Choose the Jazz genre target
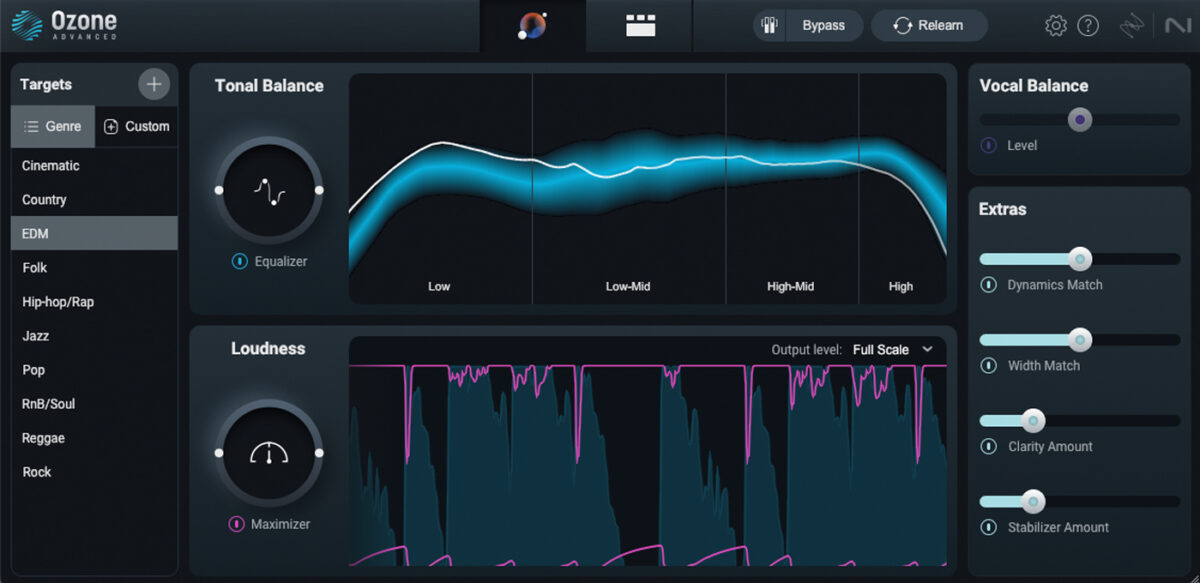Viewport: 1200px width, 583px height. point(94,336)
